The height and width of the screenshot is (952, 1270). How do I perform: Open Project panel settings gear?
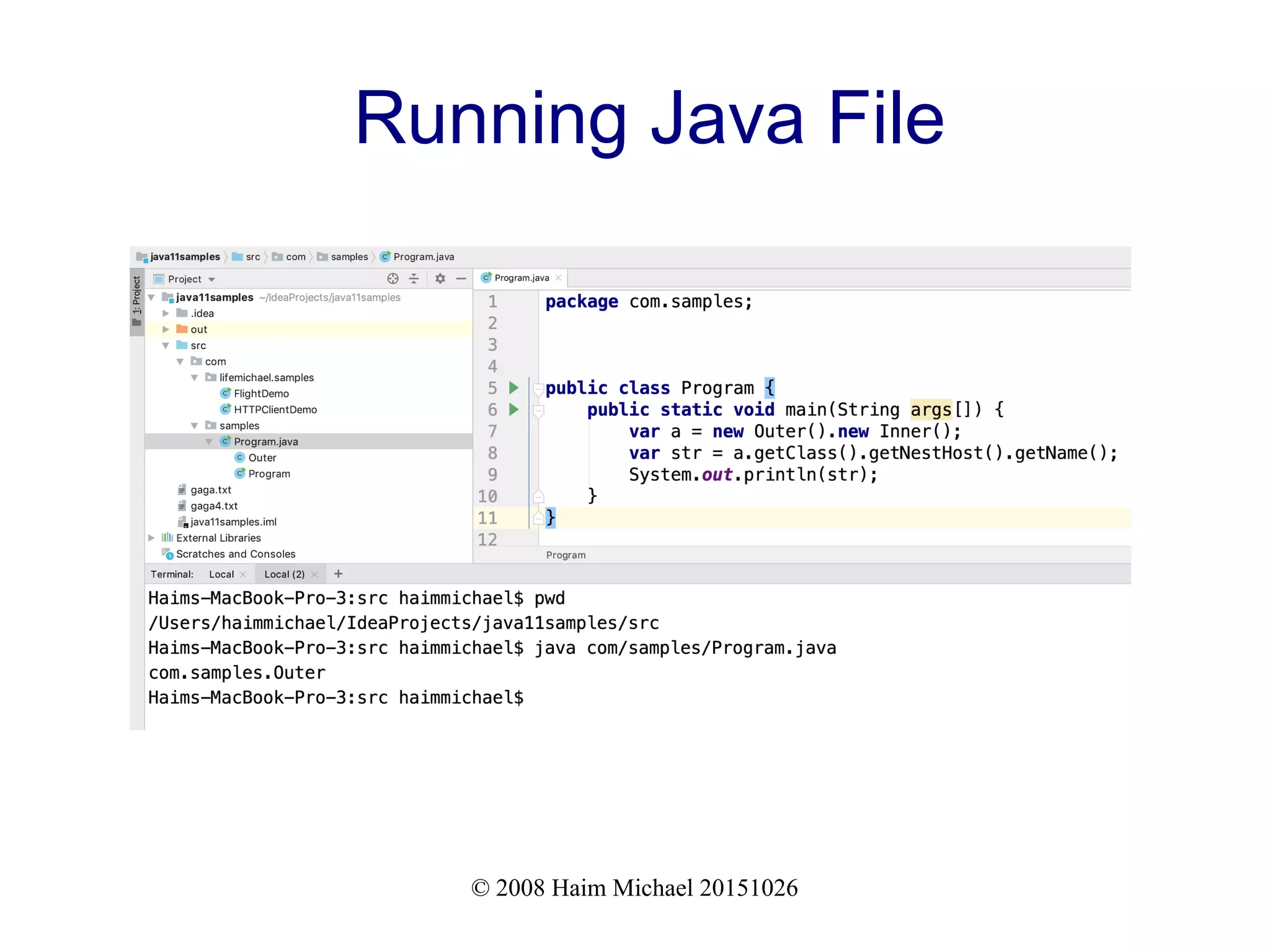coord(440,279)
